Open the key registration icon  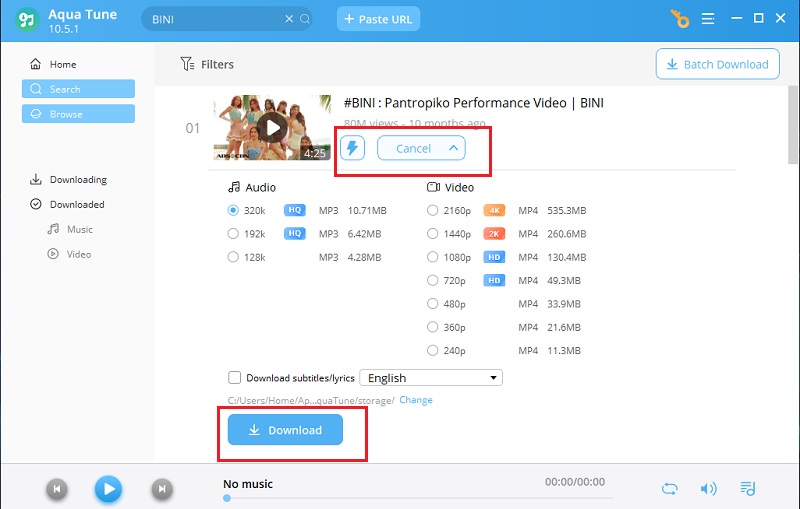click(679, 19)
